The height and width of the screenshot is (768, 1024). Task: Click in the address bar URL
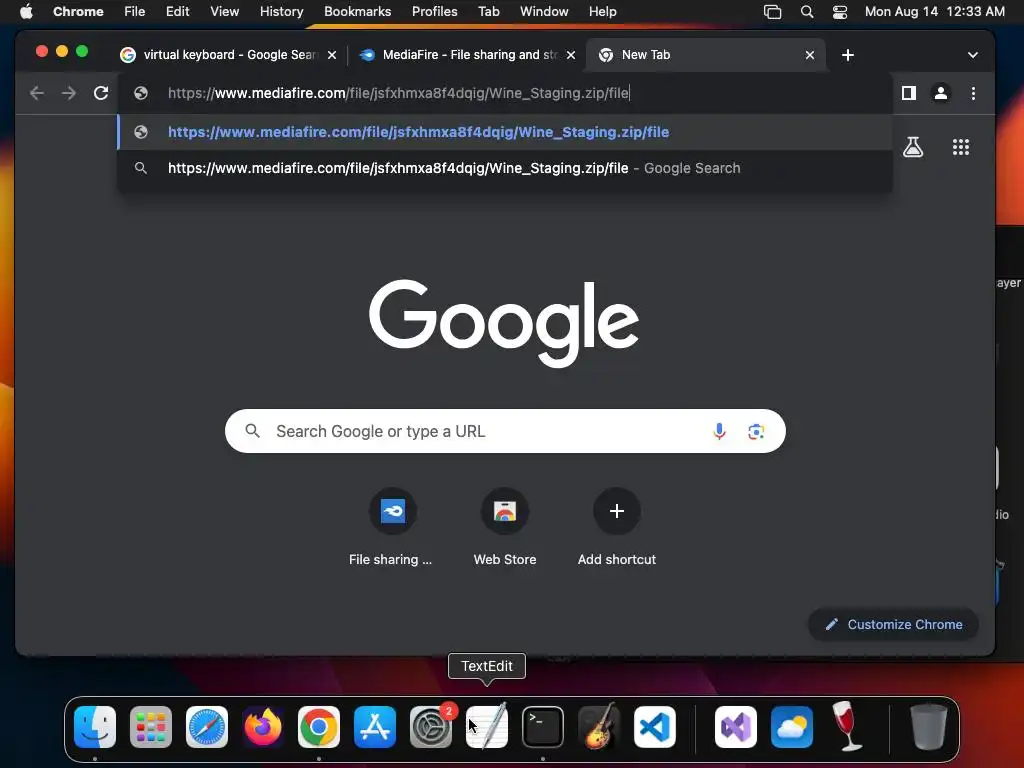click(398, 93)
